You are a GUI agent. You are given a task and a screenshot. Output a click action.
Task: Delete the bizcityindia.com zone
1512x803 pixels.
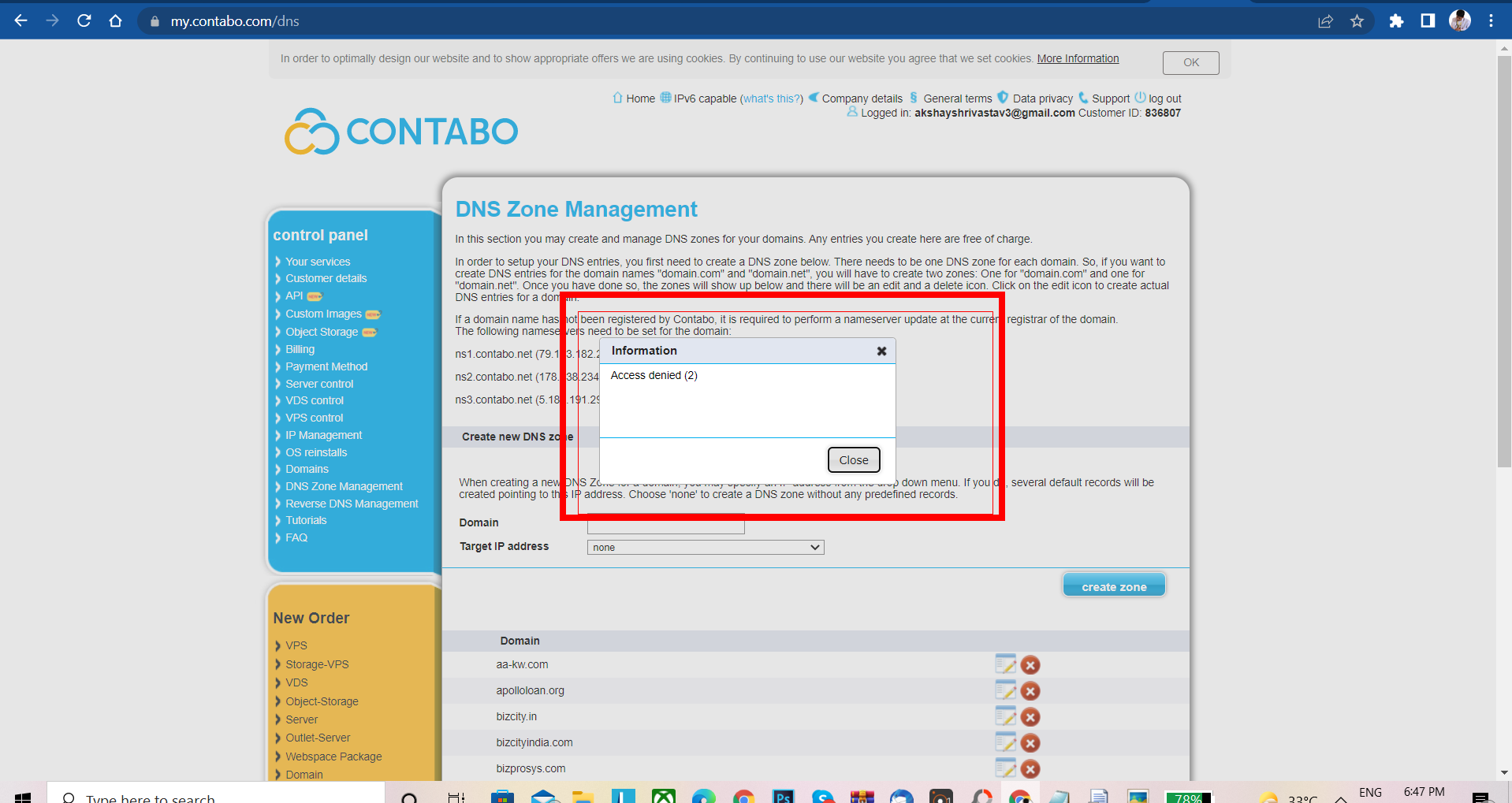click(1030, 743)
